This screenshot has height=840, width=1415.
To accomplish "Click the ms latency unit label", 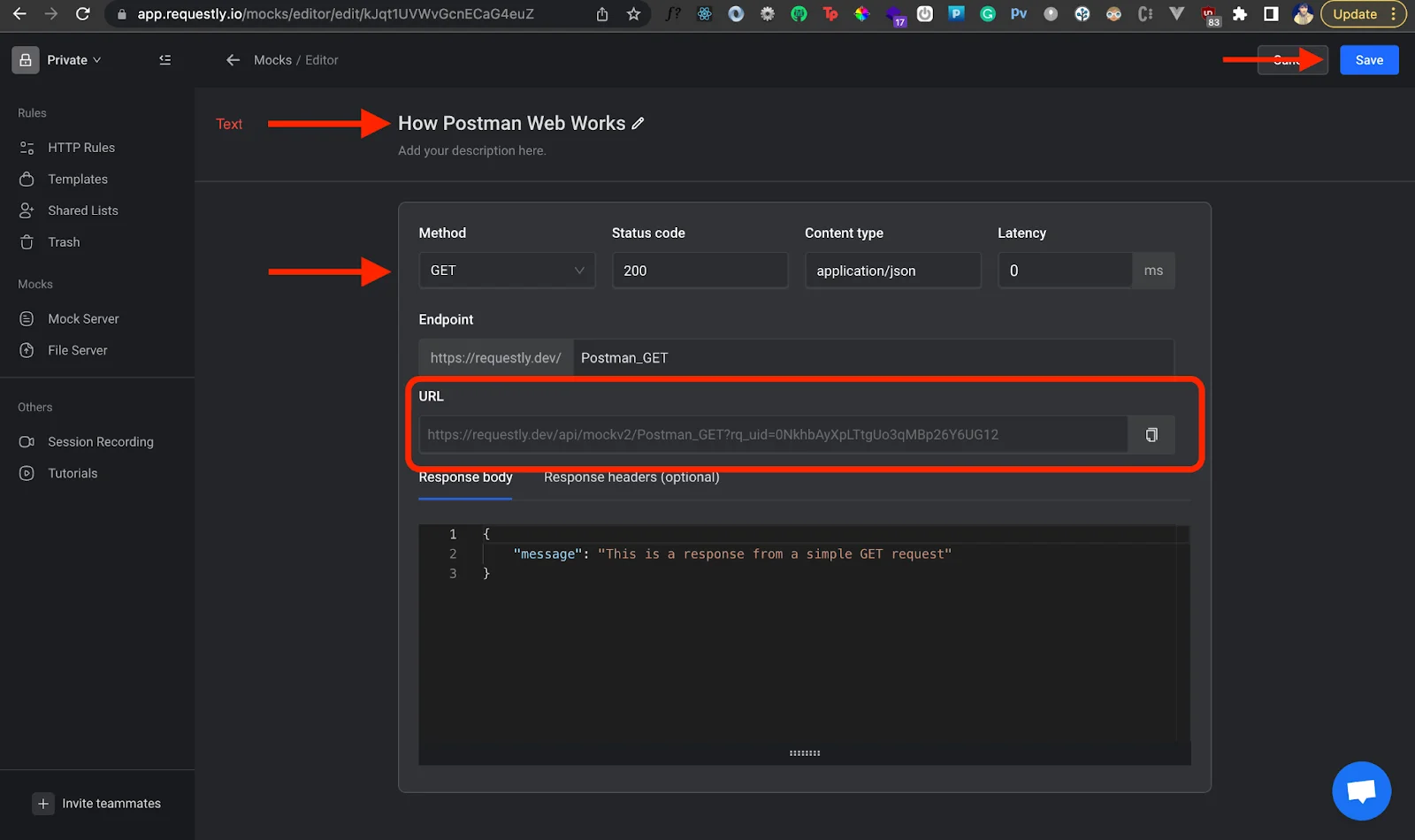I will coord(1153,271).
